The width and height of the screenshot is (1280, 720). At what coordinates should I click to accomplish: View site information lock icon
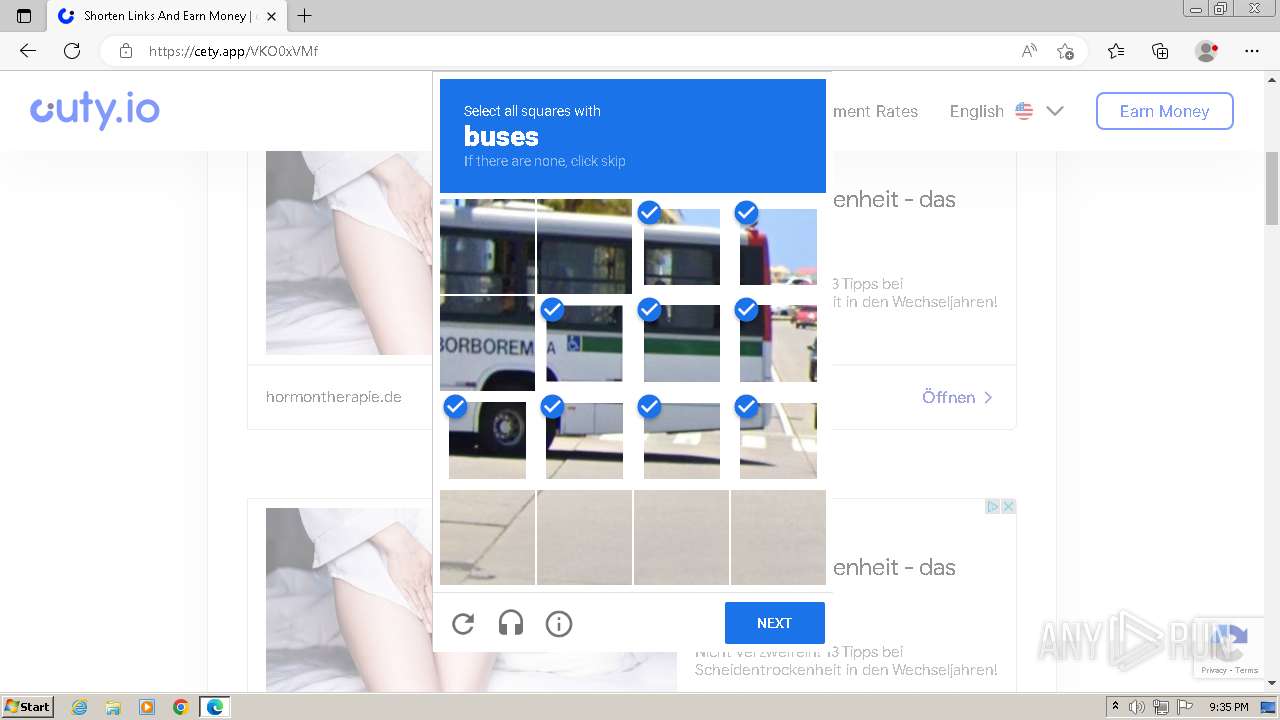(x=126, y=51)
